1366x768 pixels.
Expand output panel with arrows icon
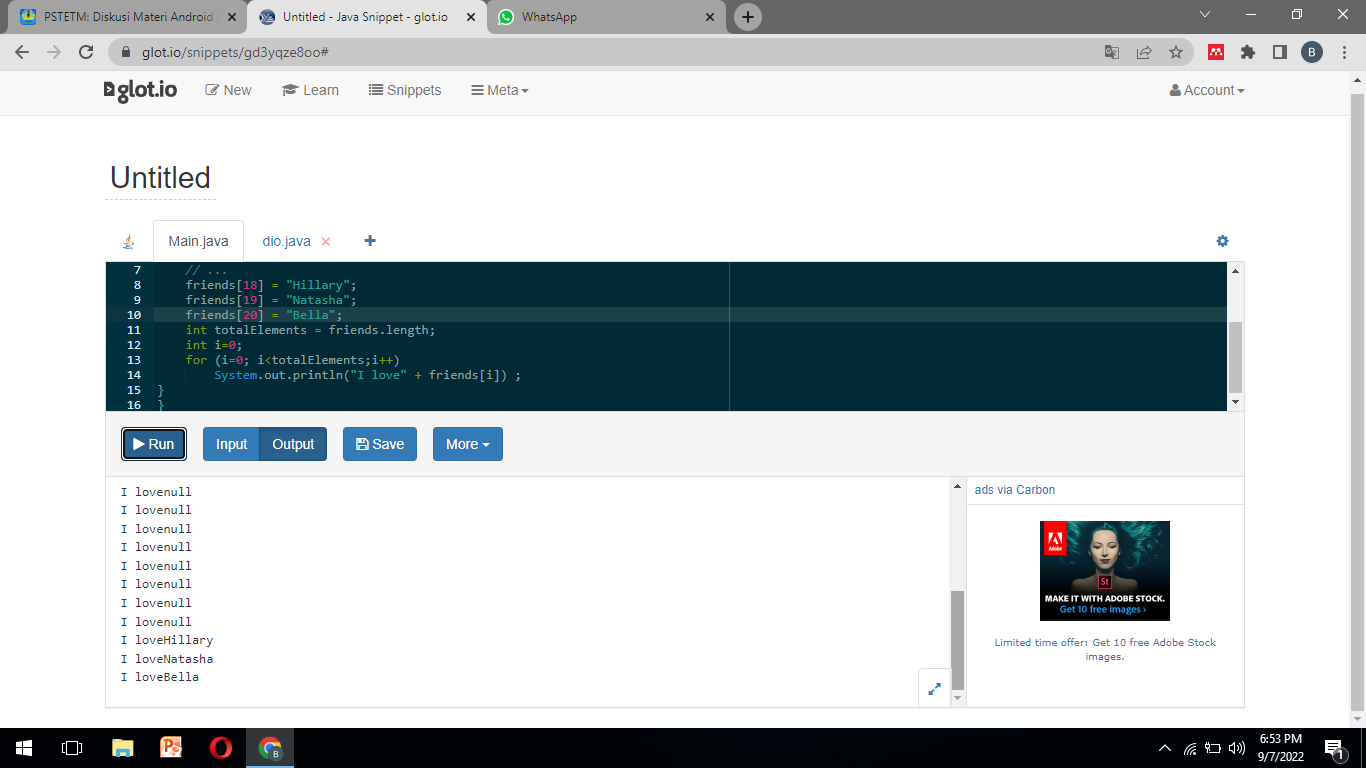point(934,689)
